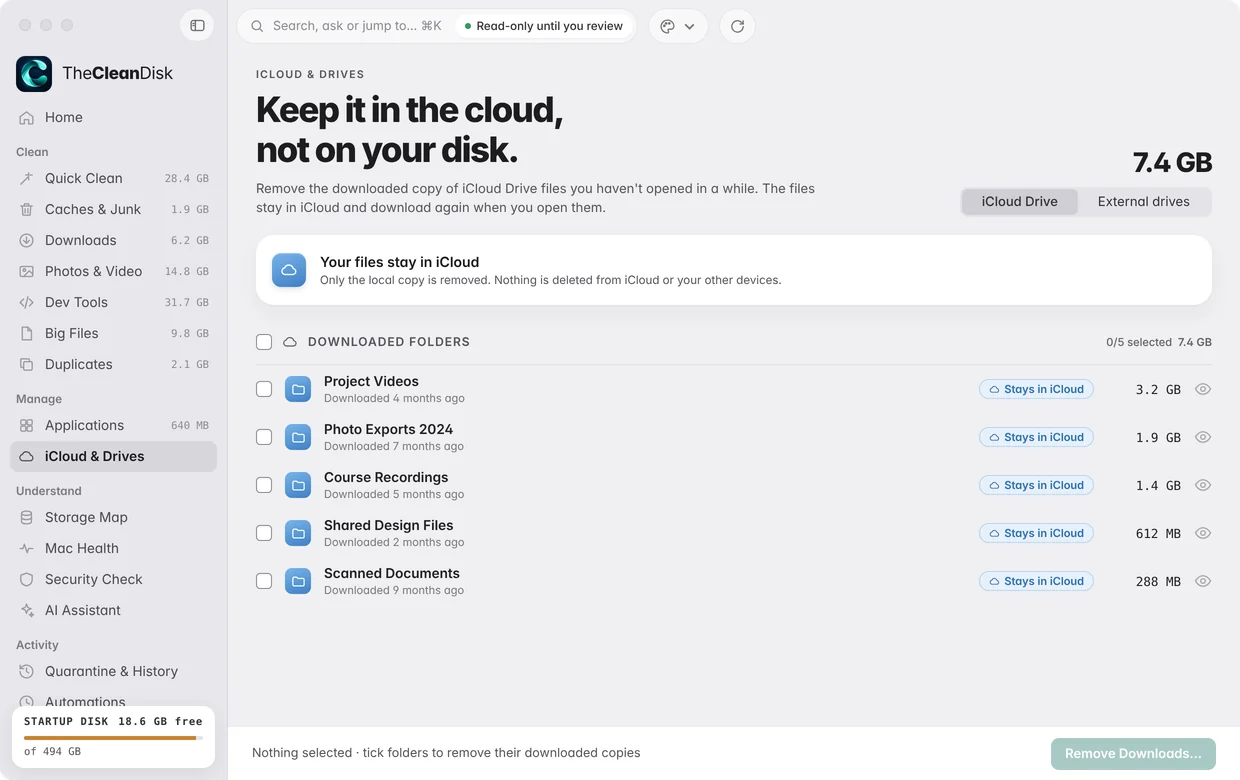
Task: Click the folder icon for Shared Design Files
Action: coord(298,533)
